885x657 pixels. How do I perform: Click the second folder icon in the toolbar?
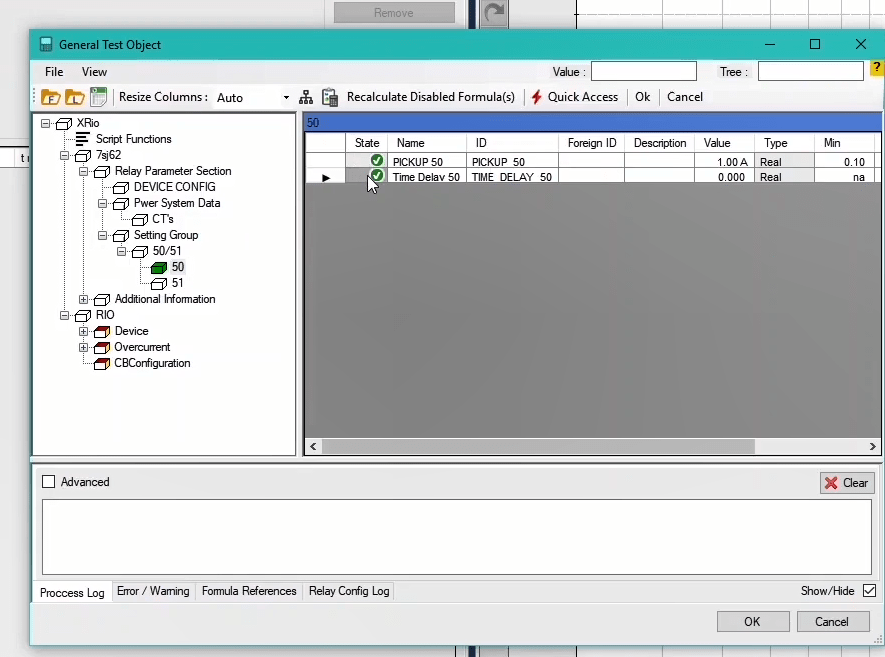click(74, 97)
